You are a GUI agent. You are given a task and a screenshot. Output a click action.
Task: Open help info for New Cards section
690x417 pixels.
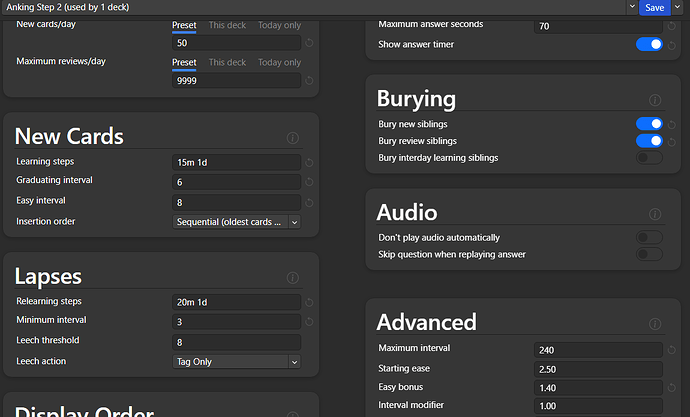click(x=292, y=138)
